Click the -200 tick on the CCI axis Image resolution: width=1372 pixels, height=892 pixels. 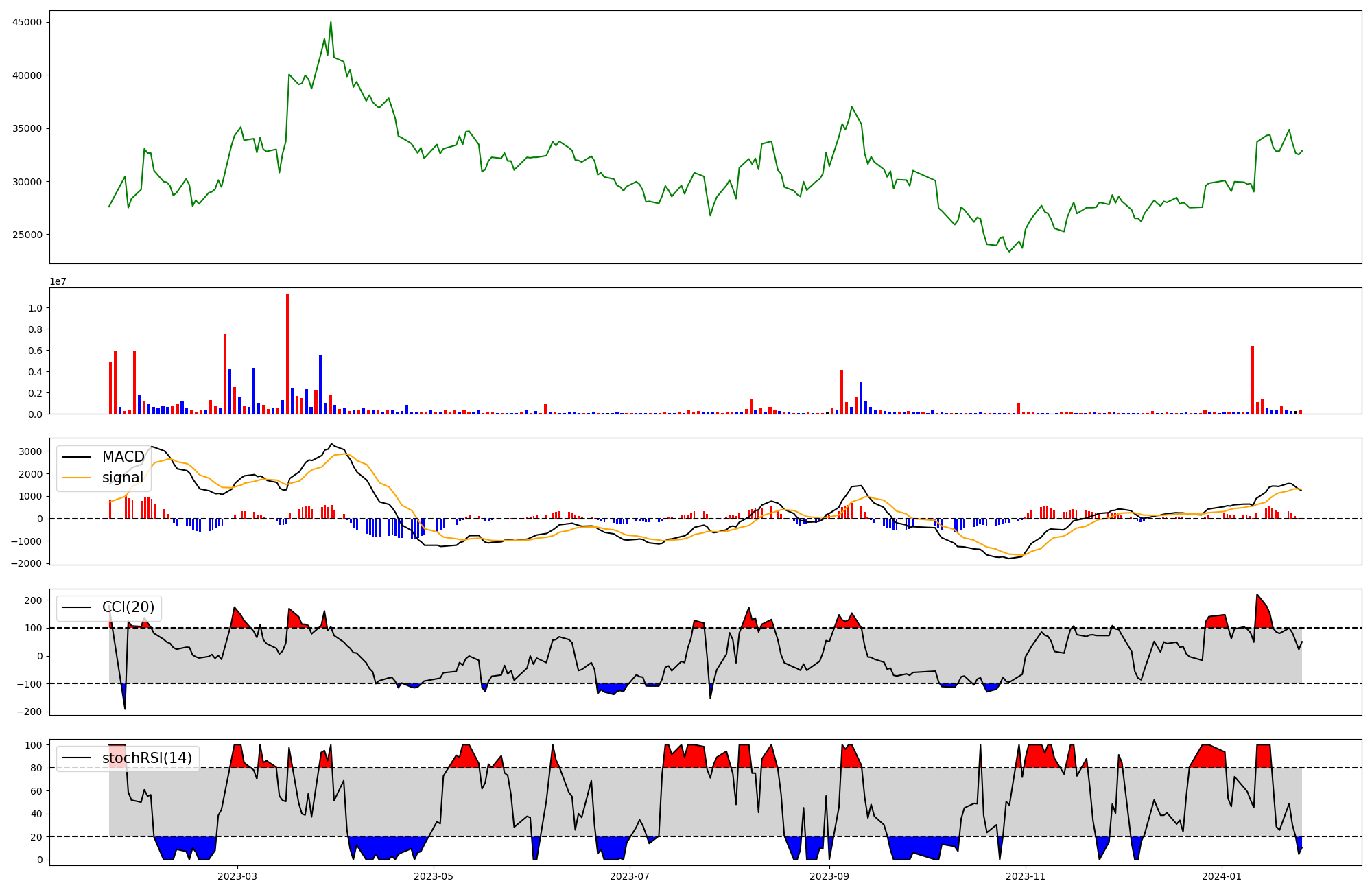pos(28,712)
